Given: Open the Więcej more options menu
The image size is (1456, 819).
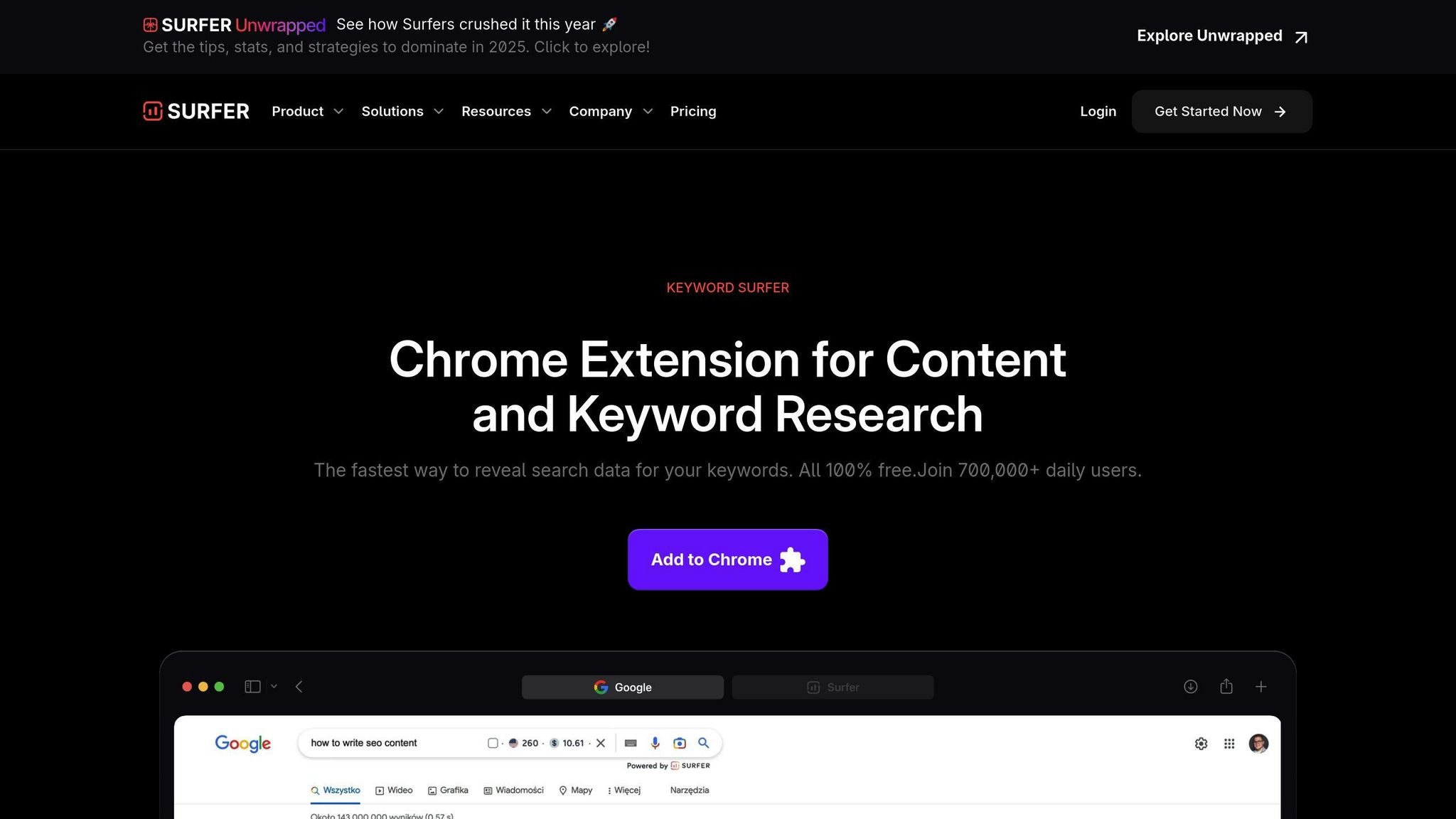Looking at the screenshot, I should click(624, 791).
